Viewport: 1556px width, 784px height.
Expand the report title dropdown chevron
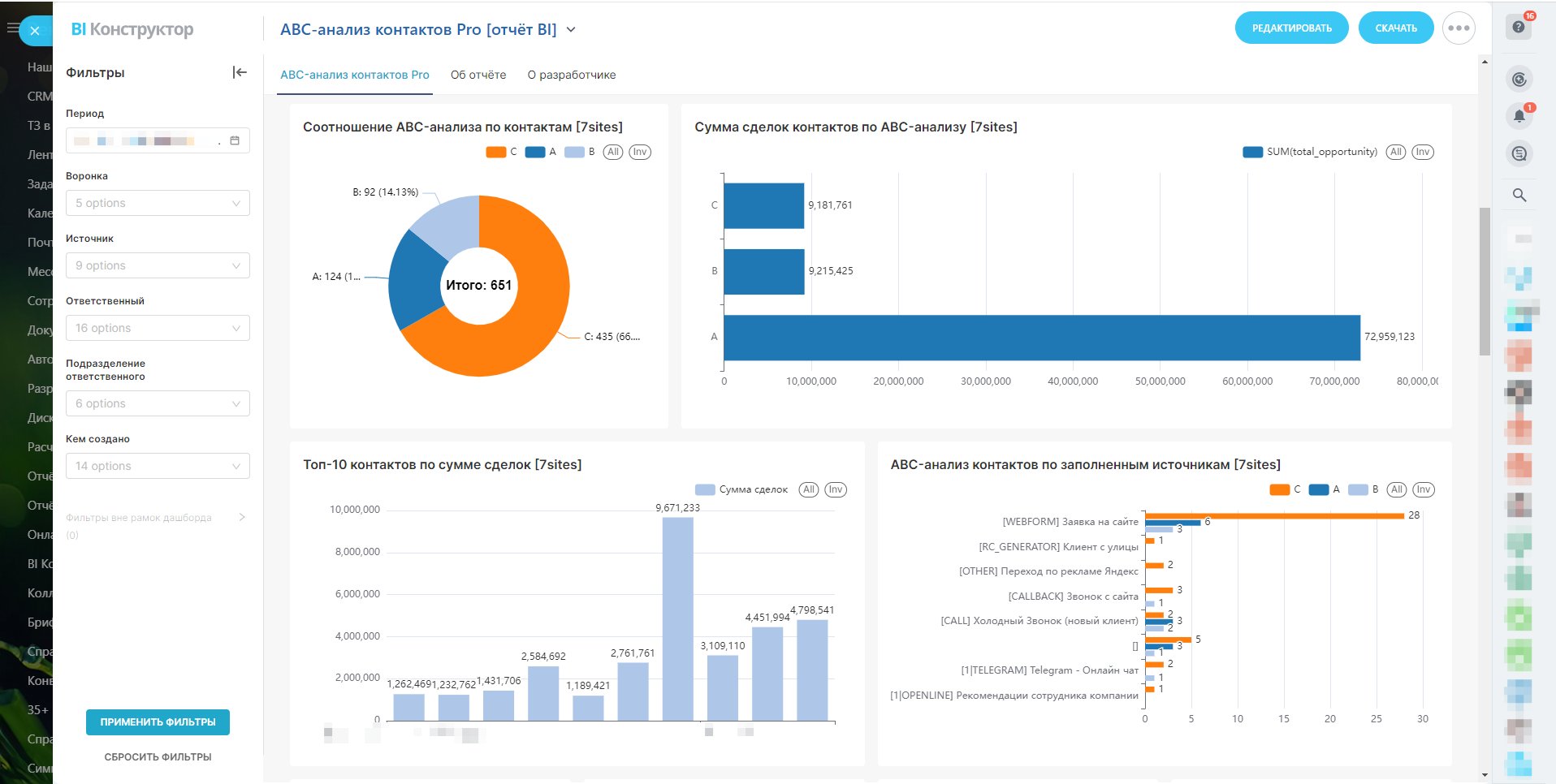[571, 30]
